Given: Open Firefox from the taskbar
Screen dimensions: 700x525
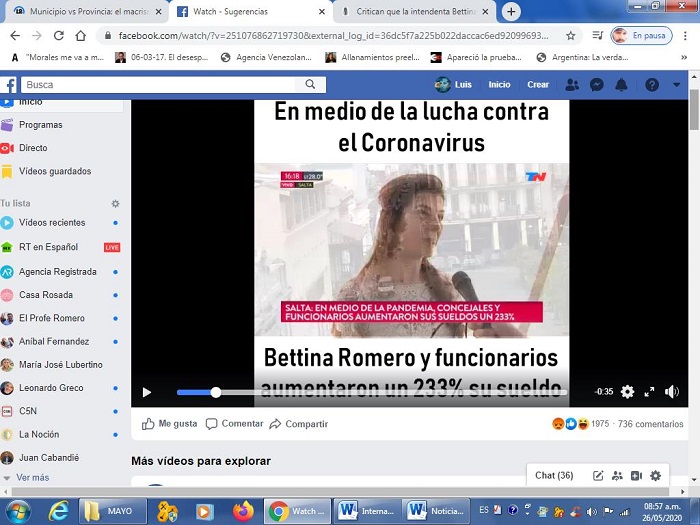Looking at the screenshot, I should pos(243,511).
